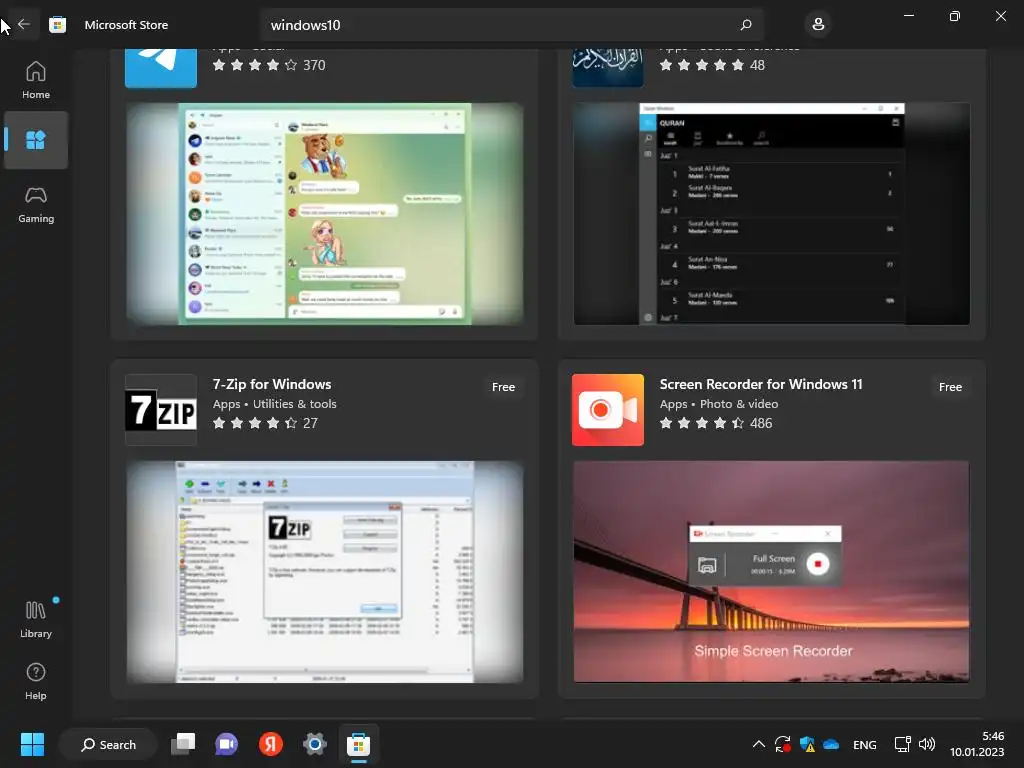Click the 7-Zip star rating 27
The width and height of the screenshot is (1024, 768).
(265, 423)
